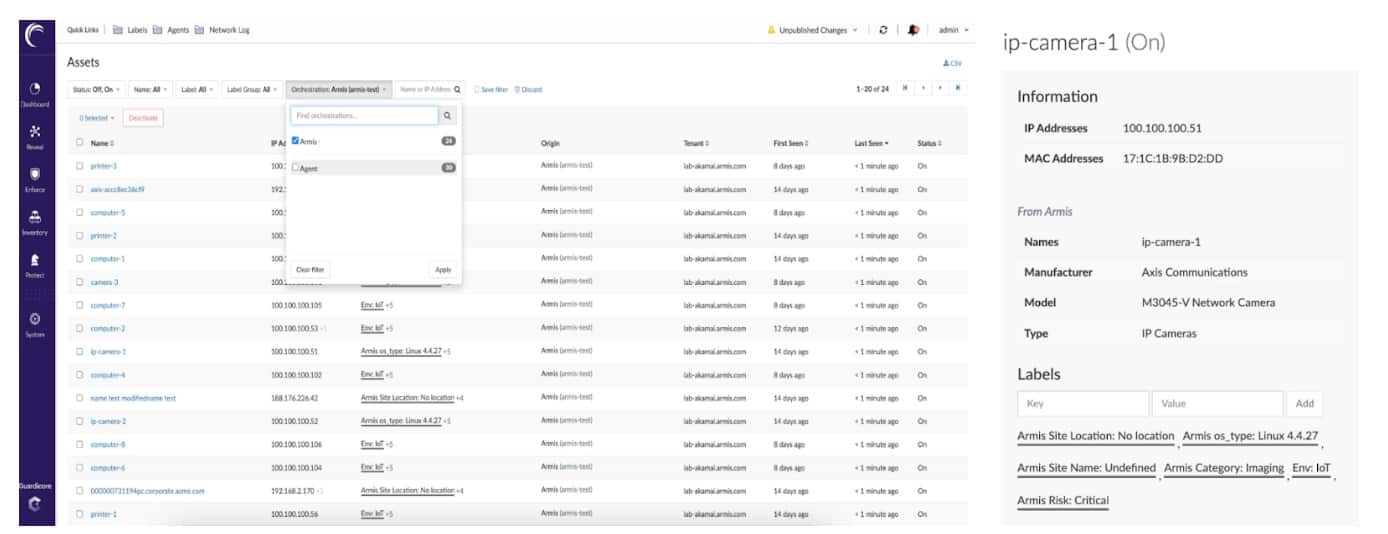Open the Label Group: All dropdown
The image size is (1388, 534).
coord(251,89)
